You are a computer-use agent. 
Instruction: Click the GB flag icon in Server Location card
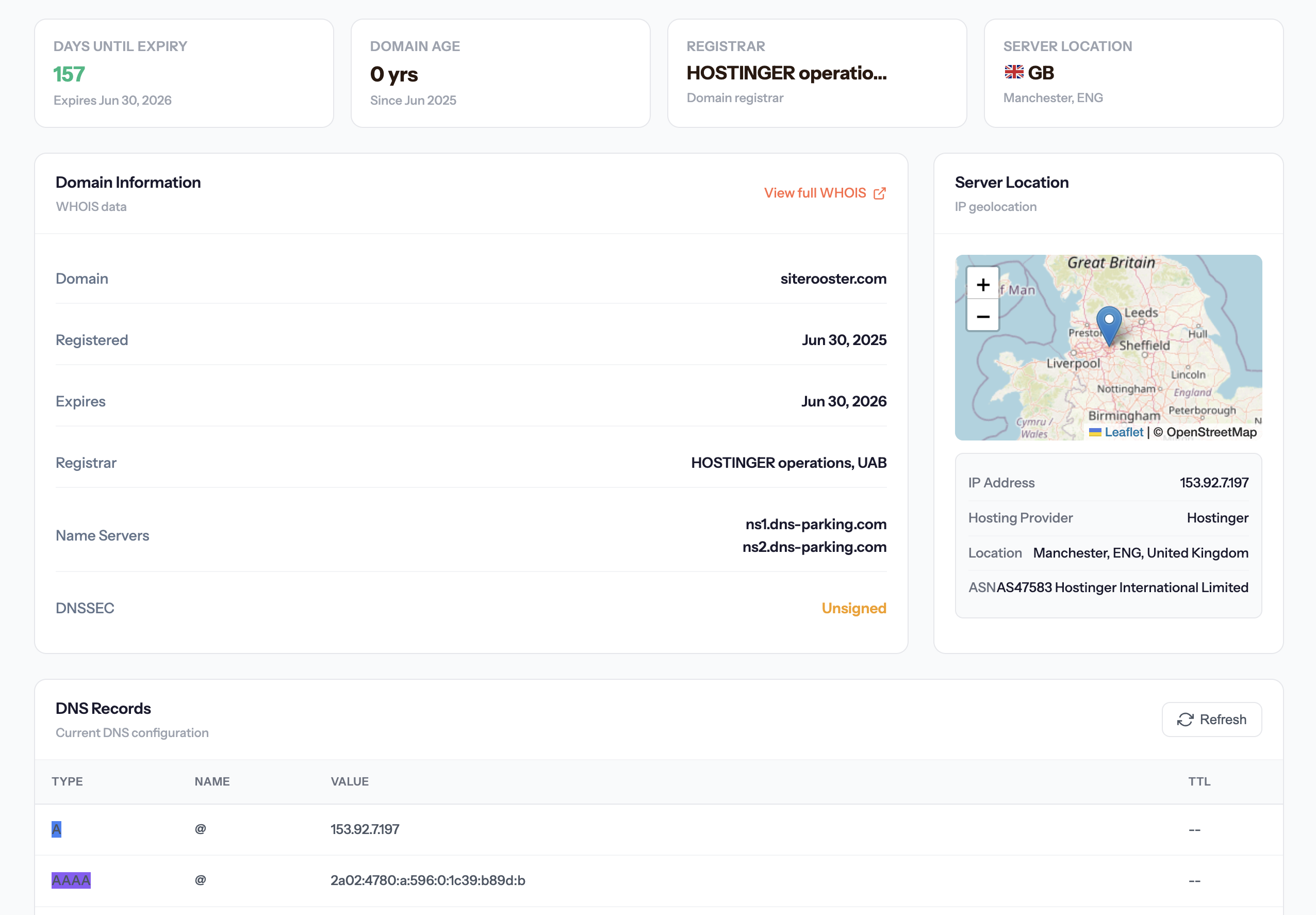[x=1013, y=72]
